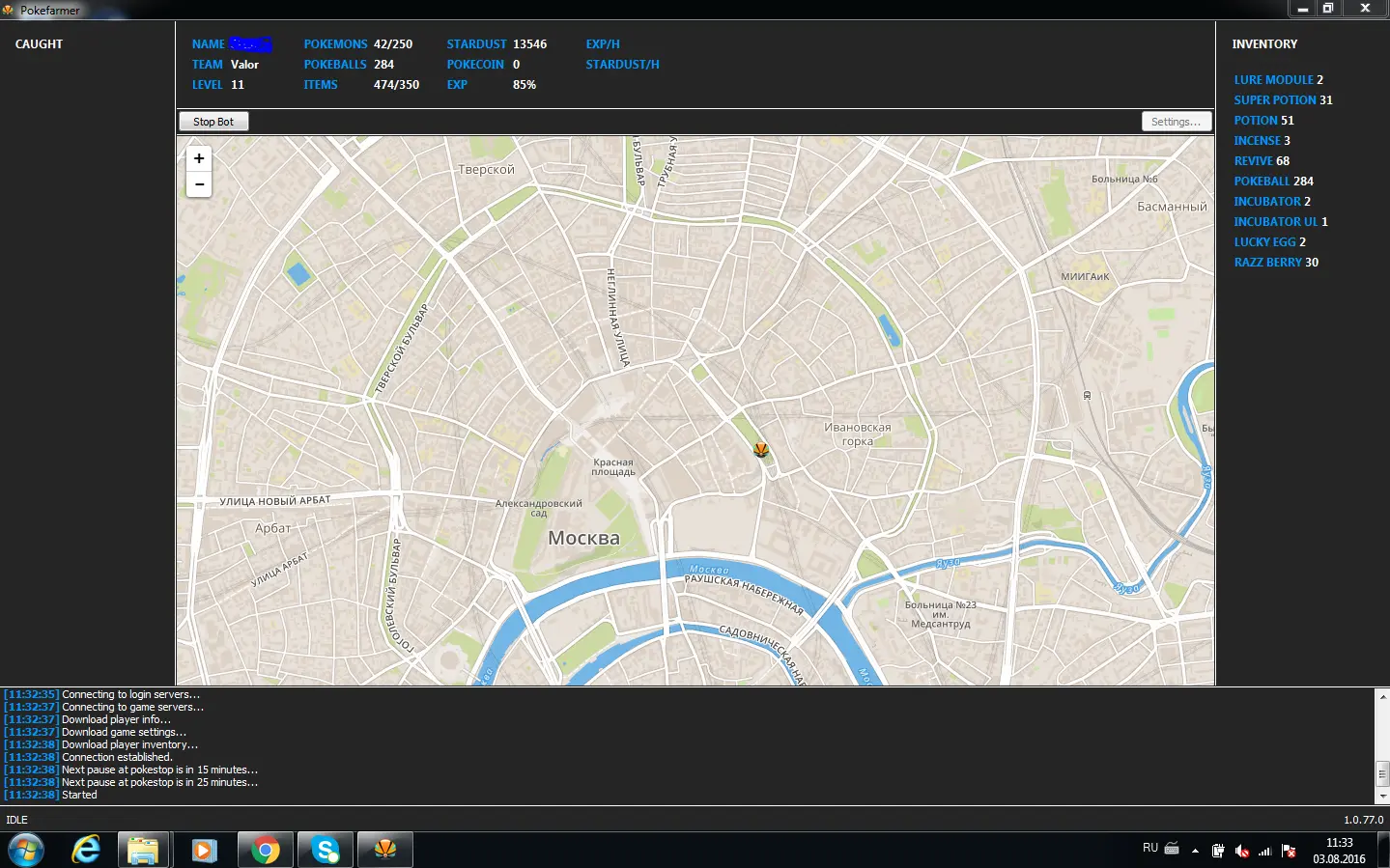This screenshot has height=868, width=1390.
Task: Open the media player taskbar icon
Action: point(204,850)
